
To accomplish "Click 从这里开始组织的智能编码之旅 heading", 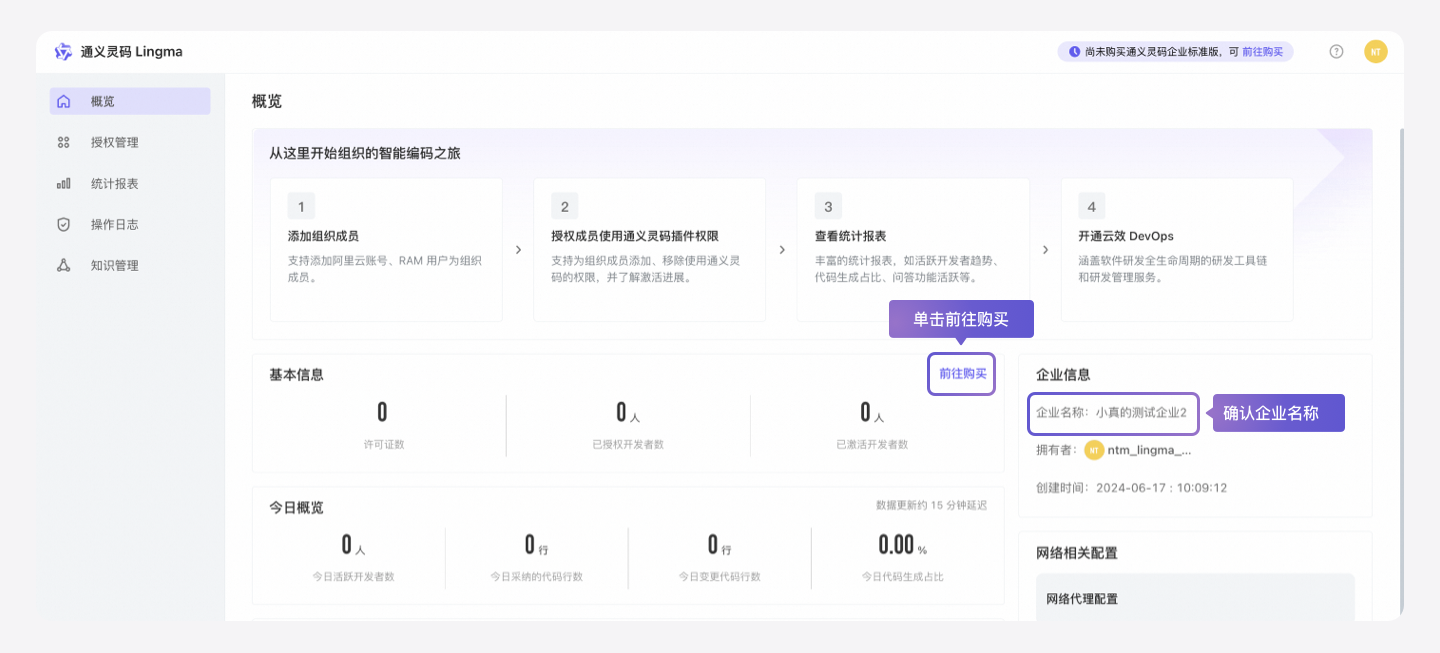I will click(x=365, y=153).
